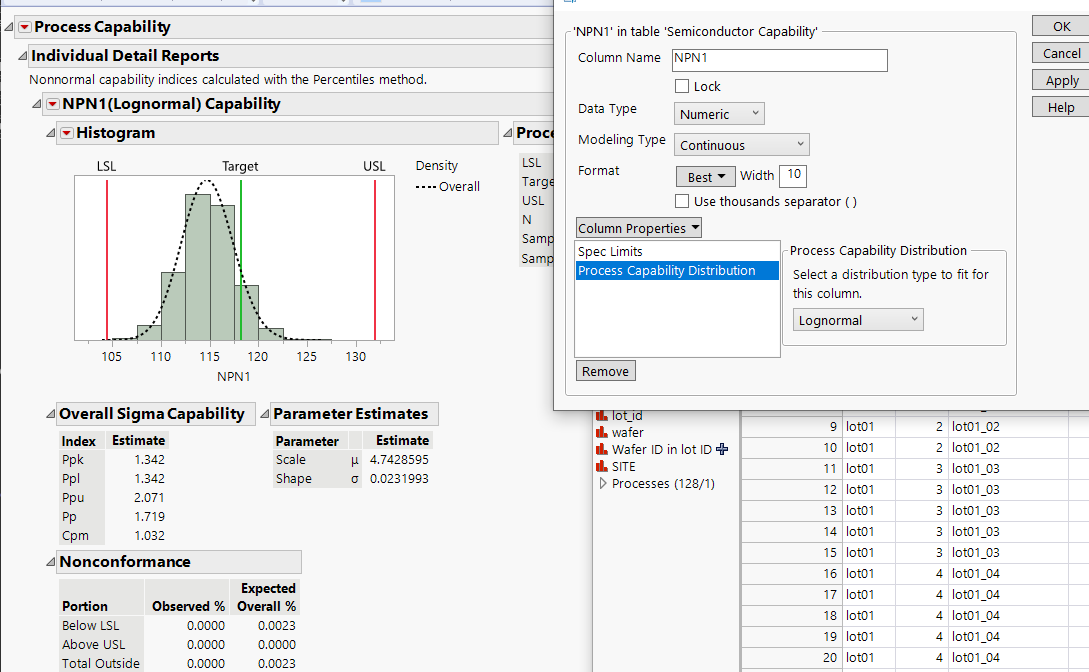Open the Process Capability red triangle menu
The width and height of the screenshot is (1089, 672).
tap(23, 27)
